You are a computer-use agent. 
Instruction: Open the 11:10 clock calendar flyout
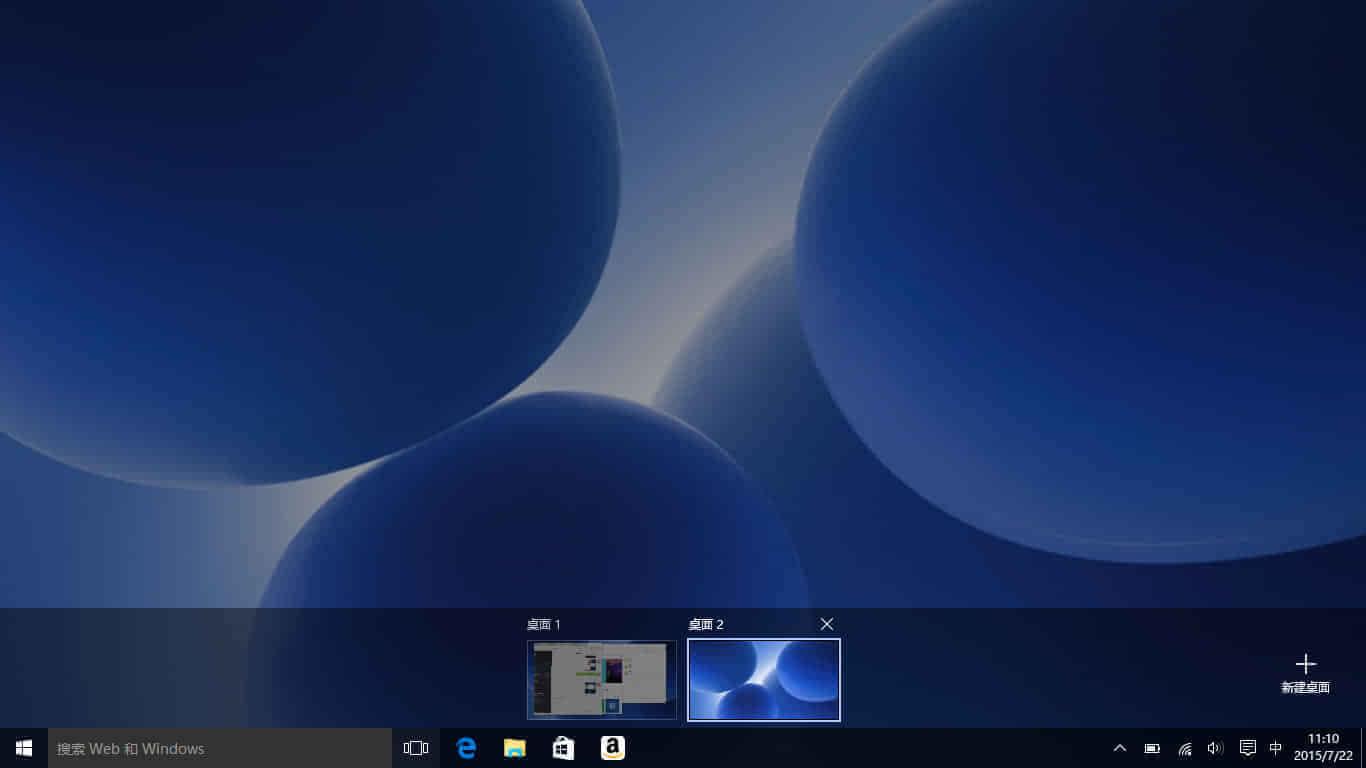1323,747
